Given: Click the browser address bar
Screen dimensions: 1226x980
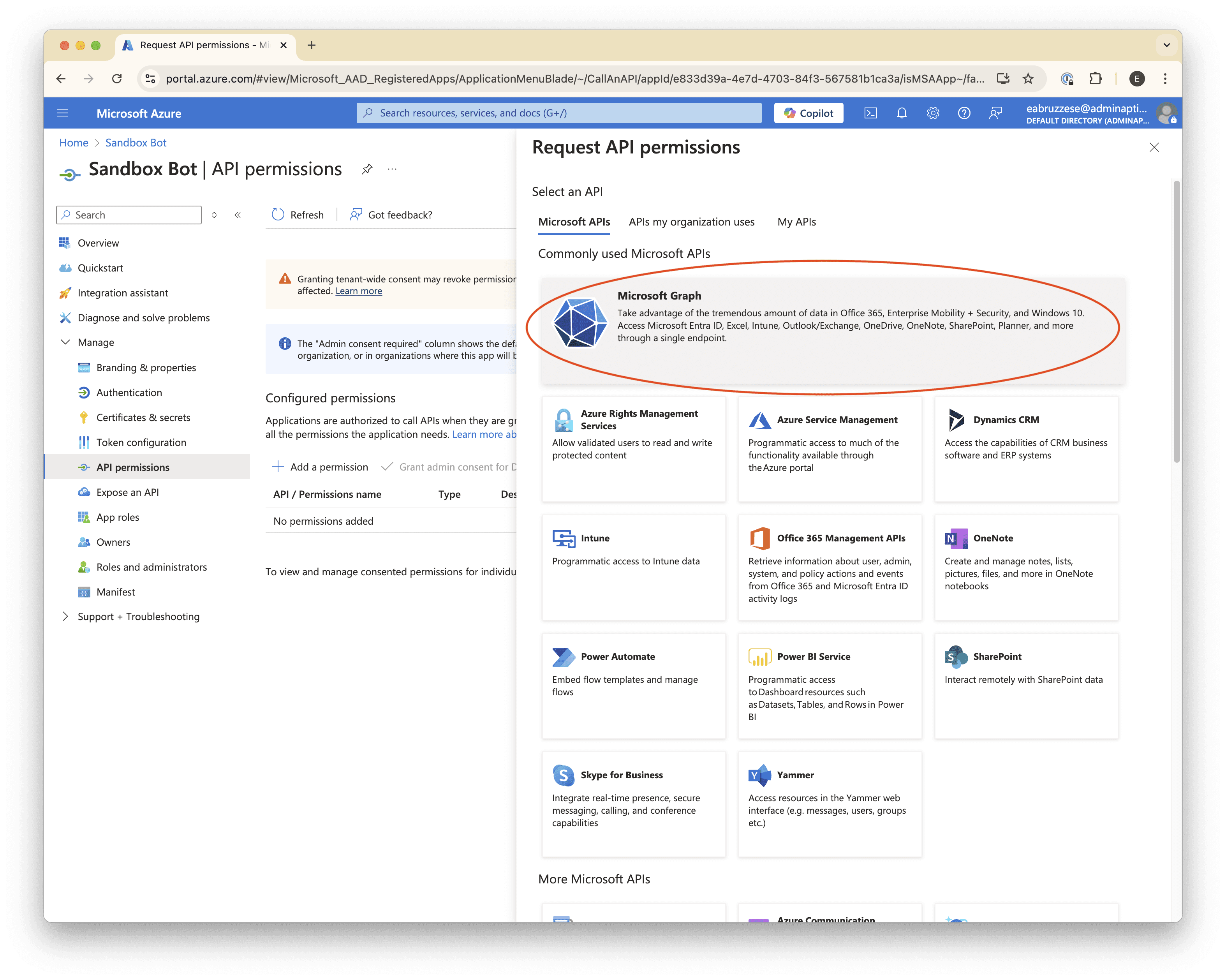Looking at the screenshot, I should 574,79.
